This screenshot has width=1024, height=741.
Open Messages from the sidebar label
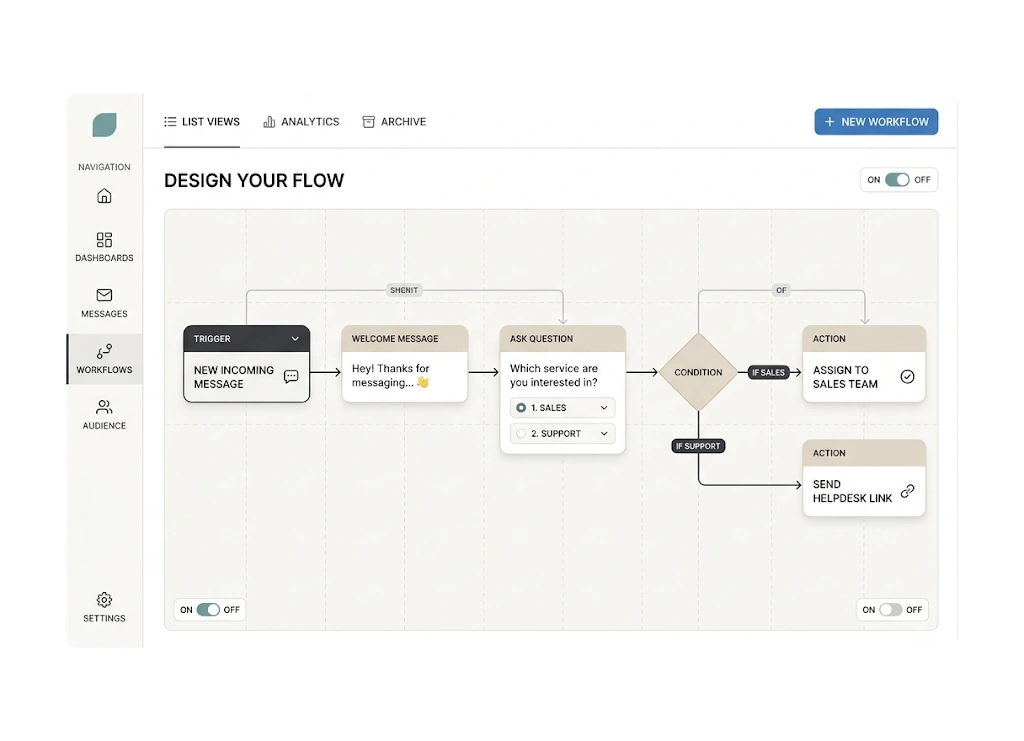pos(104,314)
